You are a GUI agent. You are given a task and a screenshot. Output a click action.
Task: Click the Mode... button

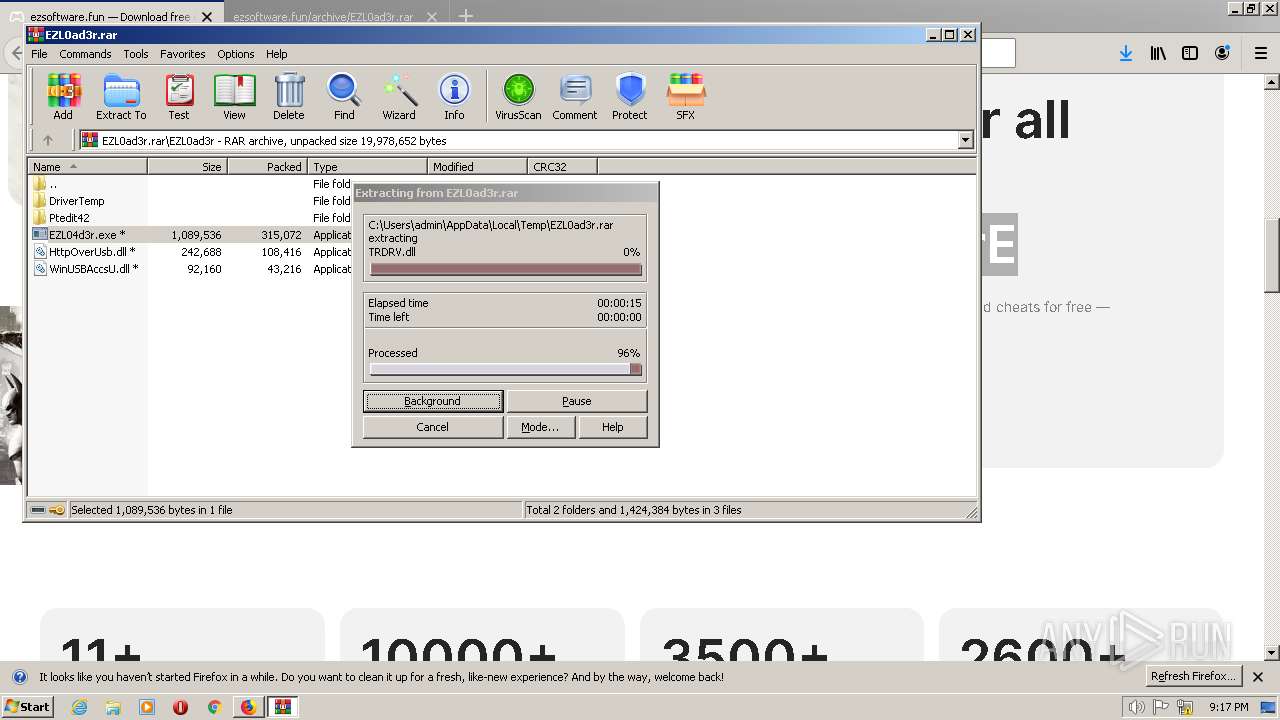[540, 427]
